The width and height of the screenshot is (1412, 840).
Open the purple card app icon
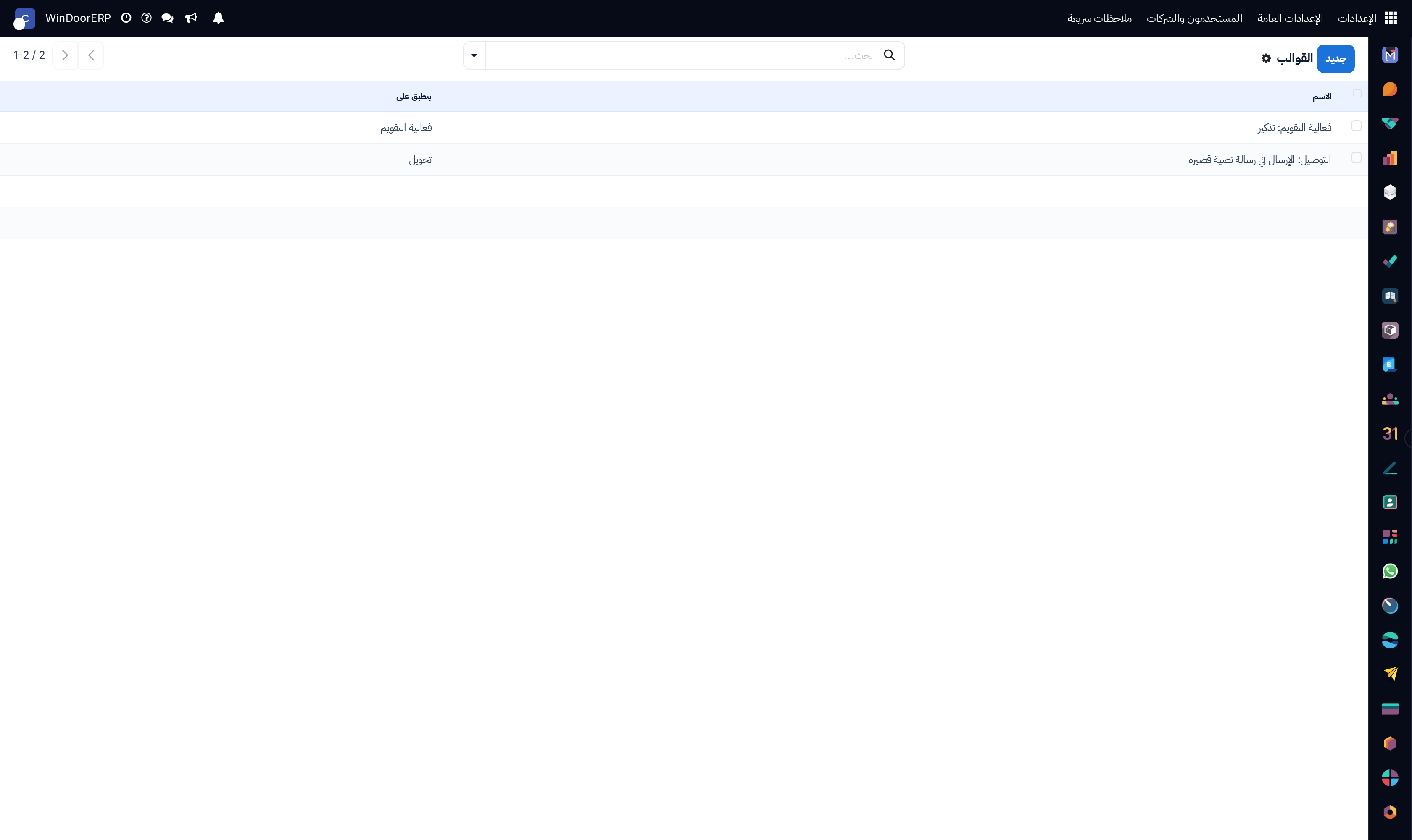pyautogui.click(x=1390, y=709)
